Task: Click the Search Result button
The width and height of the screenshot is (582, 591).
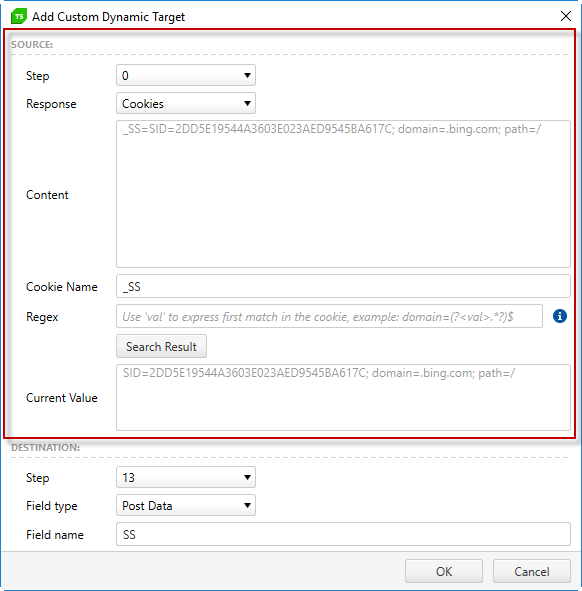Action: click(161, 346)
